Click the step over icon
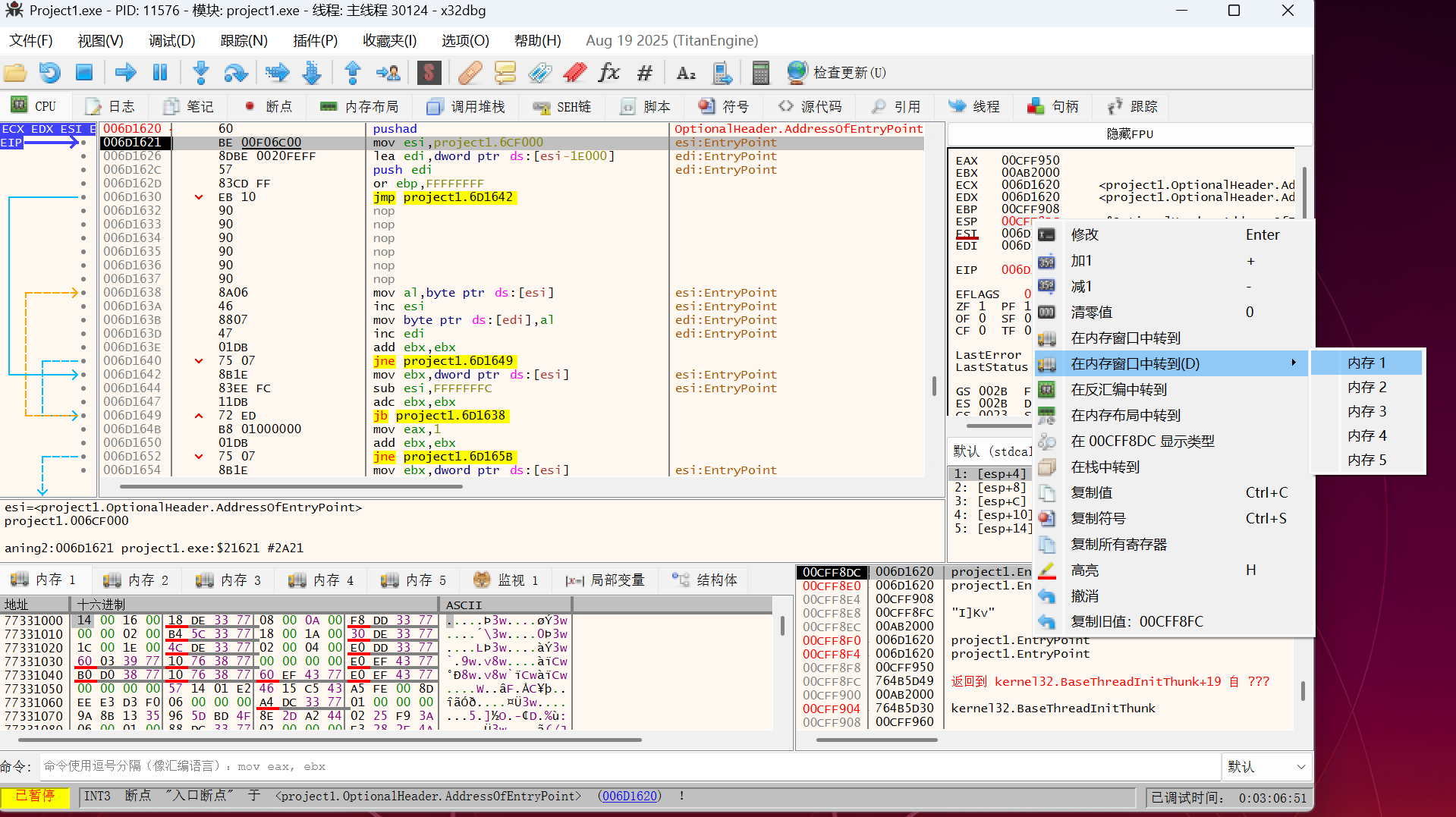This screenshot has width=1456, height=817. click(236, 73)
